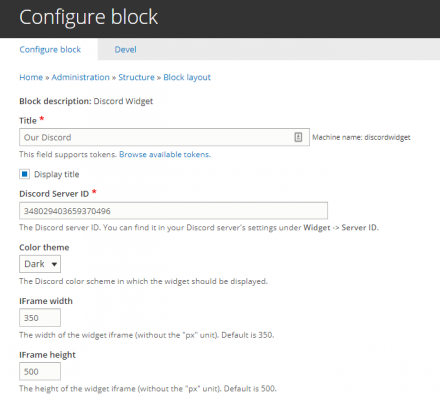440x403 pixels.
Task: Navigate to the Block layout breadcrumb
Action: 187,77
